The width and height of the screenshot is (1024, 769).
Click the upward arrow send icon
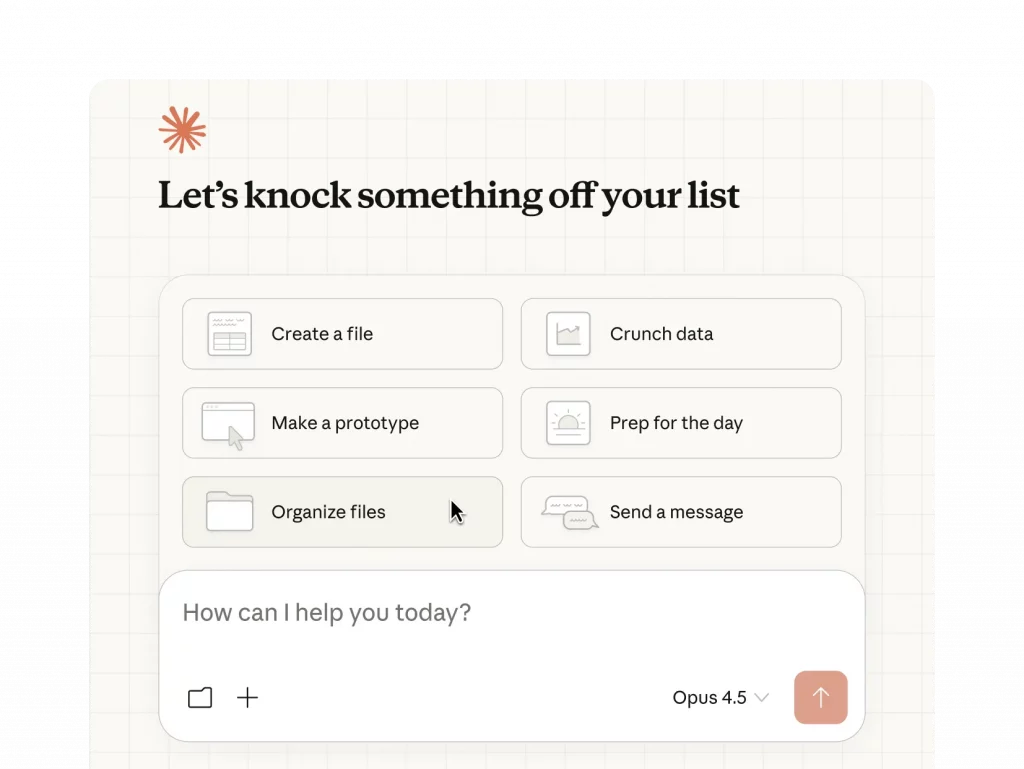[820, 697]
